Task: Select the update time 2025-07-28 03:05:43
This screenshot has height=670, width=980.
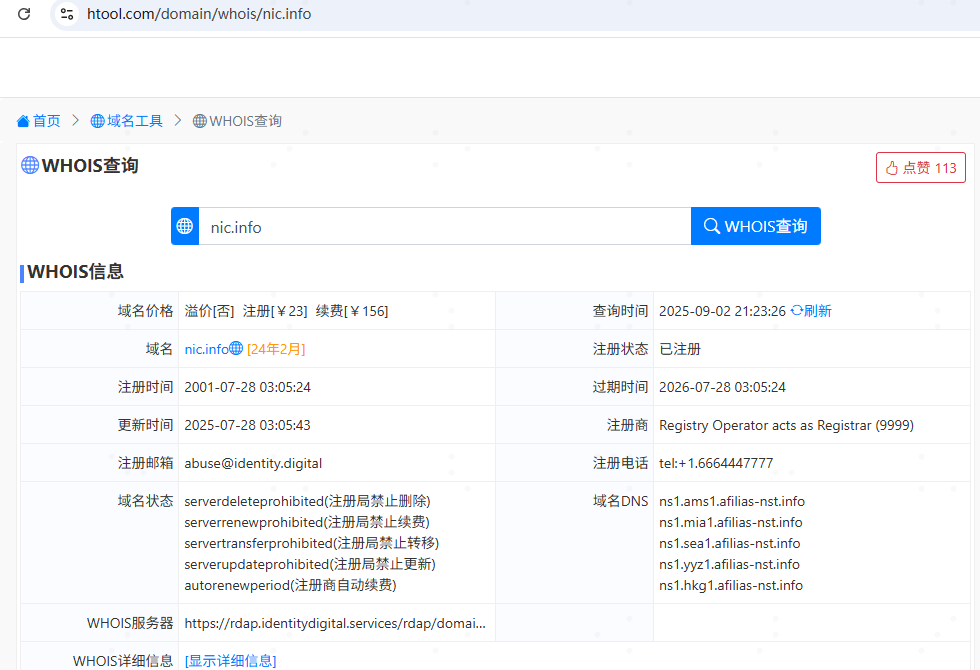Action: 248,425
